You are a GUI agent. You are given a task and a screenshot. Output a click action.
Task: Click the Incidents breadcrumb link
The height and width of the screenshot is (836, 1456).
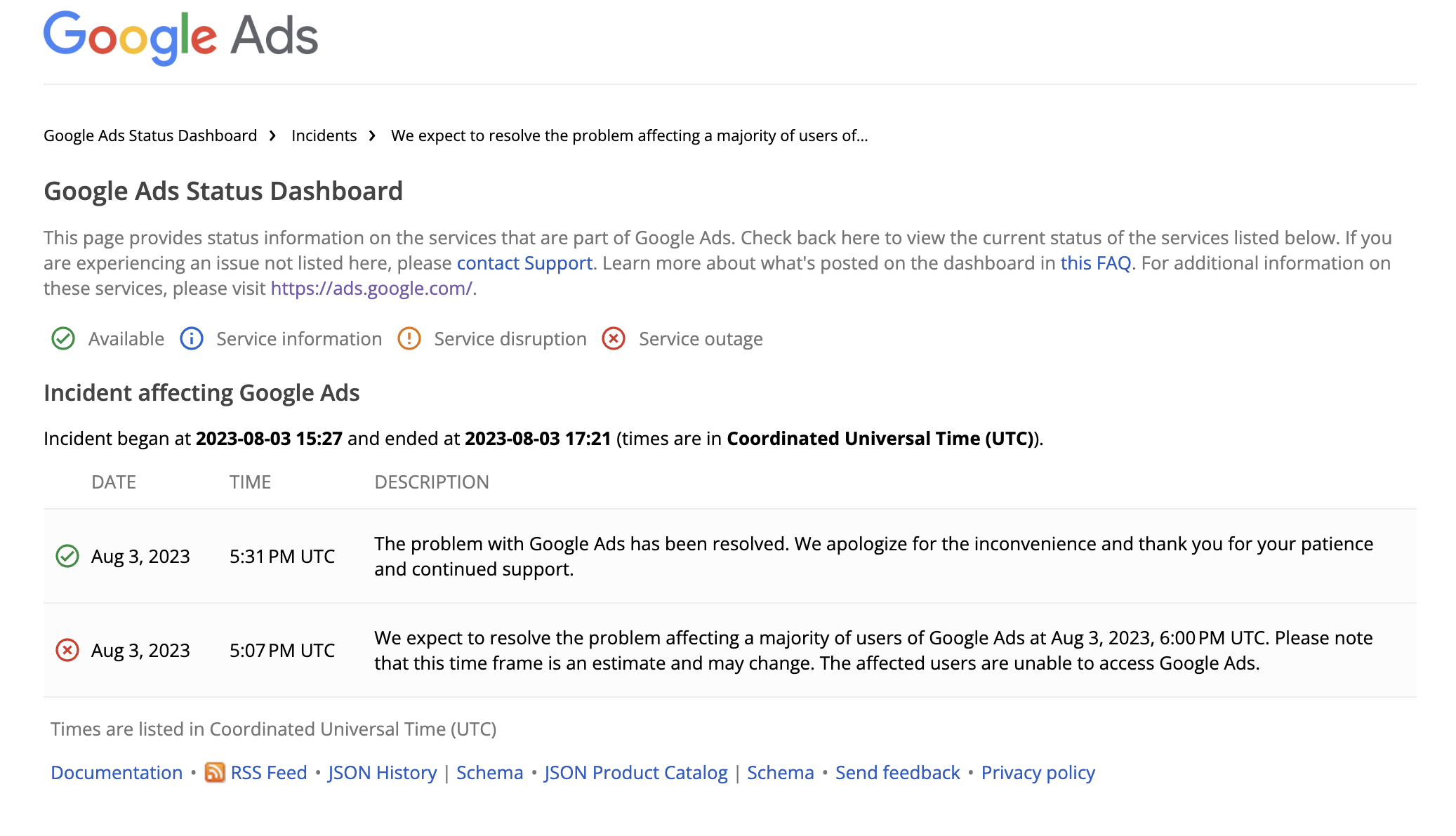point(323,134)
